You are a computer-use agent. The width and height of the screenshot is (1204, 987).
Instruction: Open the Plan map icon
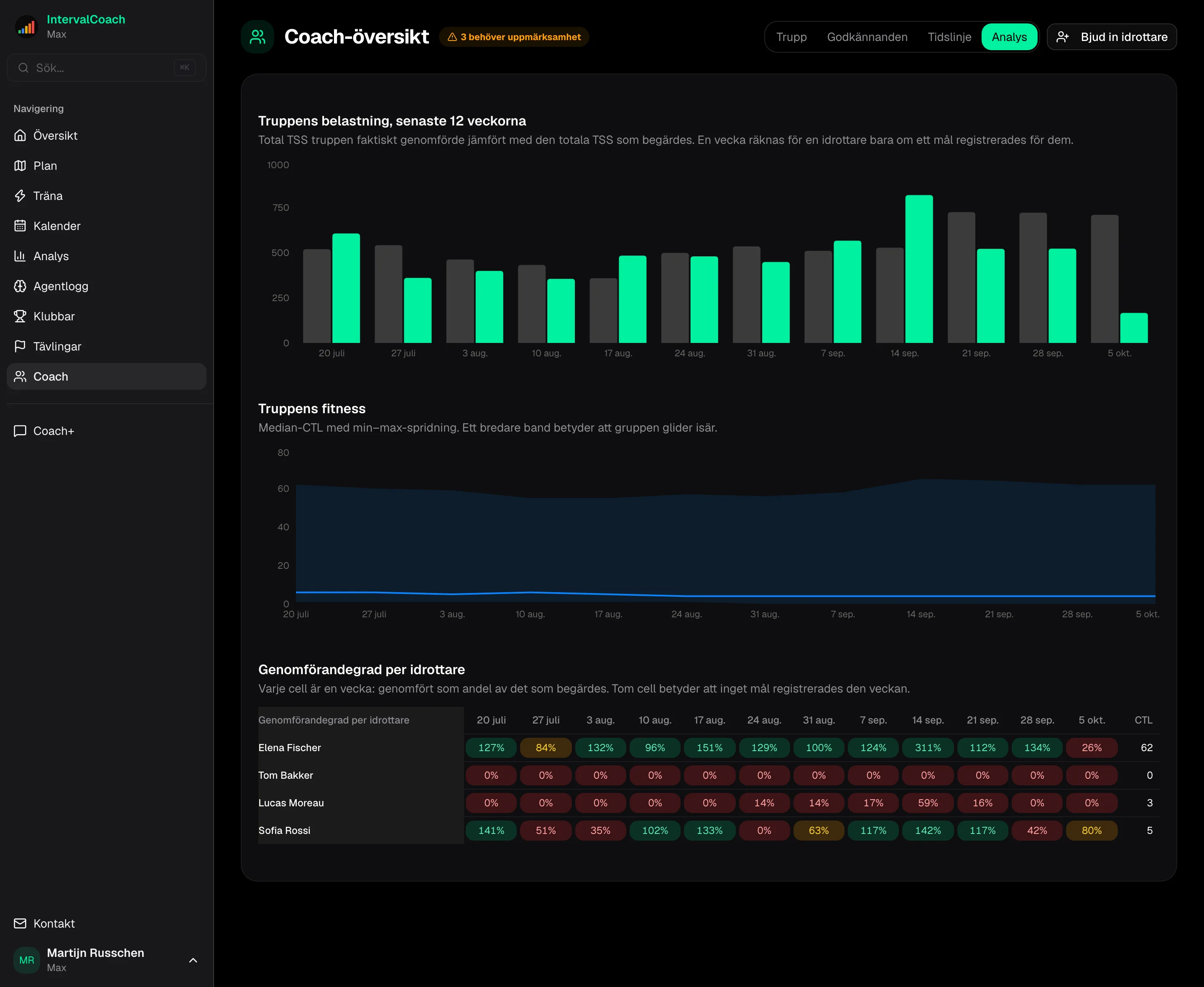20,166
